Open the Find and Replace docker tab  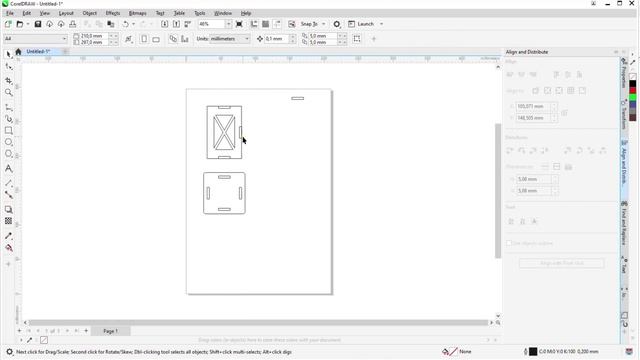(624, 223)
